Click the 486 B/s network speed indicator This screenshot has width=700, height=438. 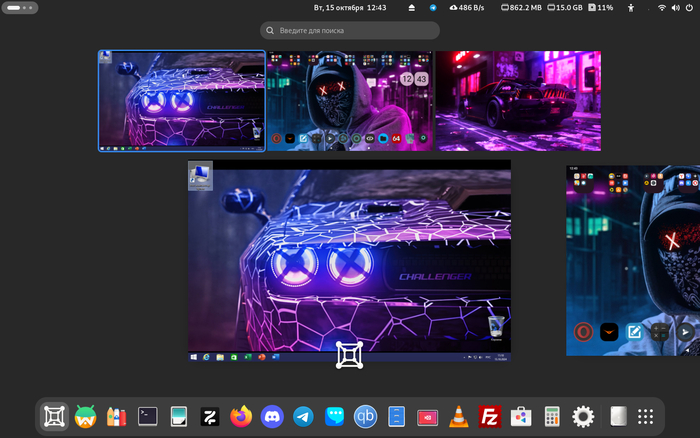pos(467,8)
